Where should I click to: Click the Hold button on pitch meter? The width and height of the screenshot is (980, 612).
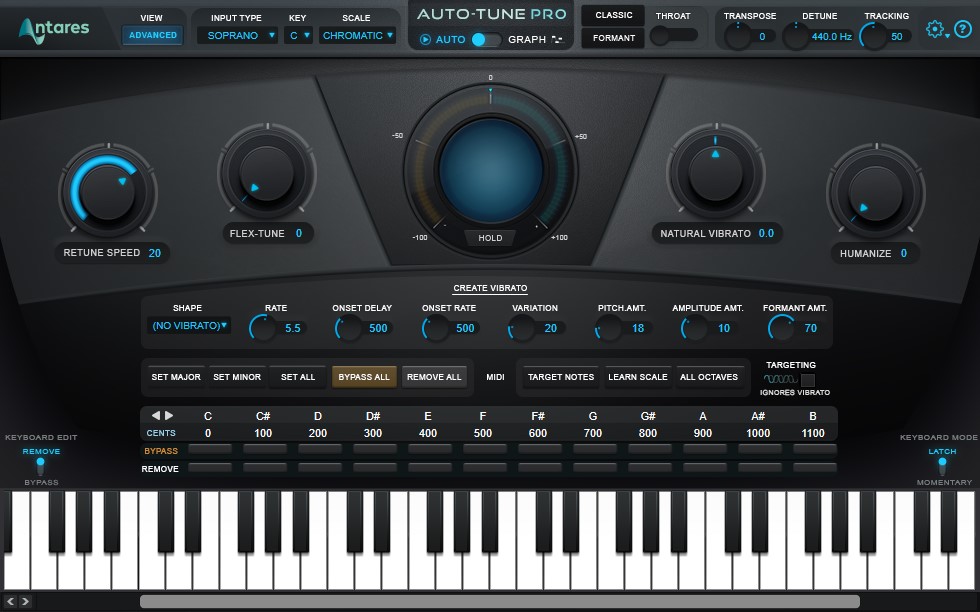[x=490, y=238]
